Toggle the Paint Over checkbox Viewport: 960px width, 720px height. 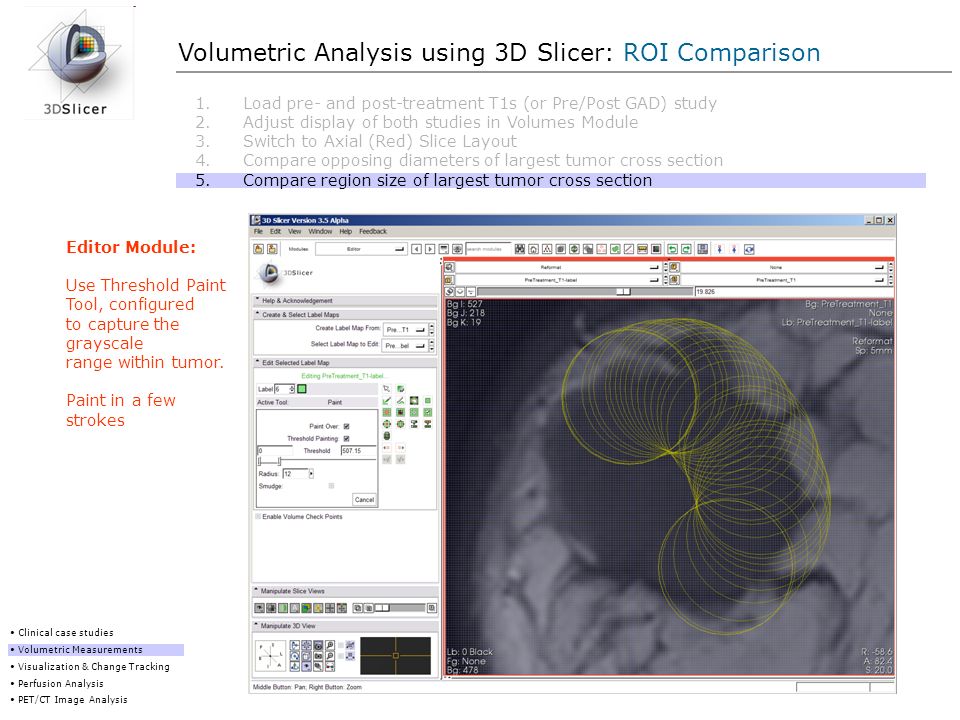tap(347, 426)
